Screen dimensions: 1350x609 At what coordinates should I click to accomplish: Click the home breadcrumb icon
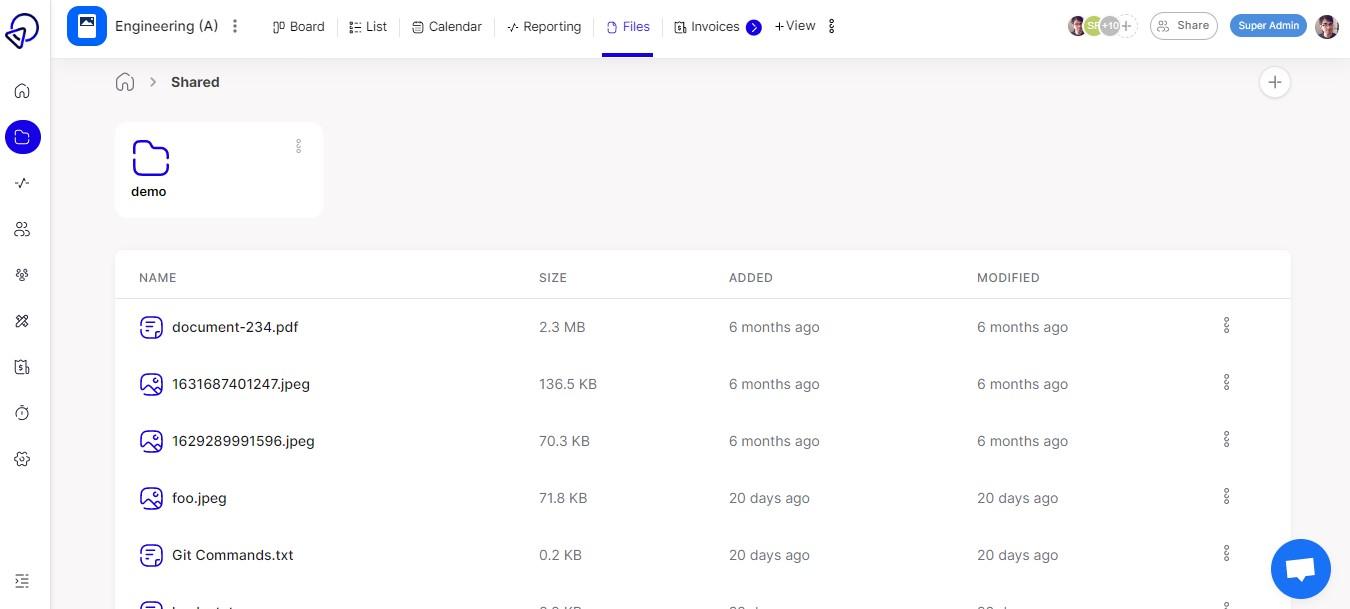point(125,82)
